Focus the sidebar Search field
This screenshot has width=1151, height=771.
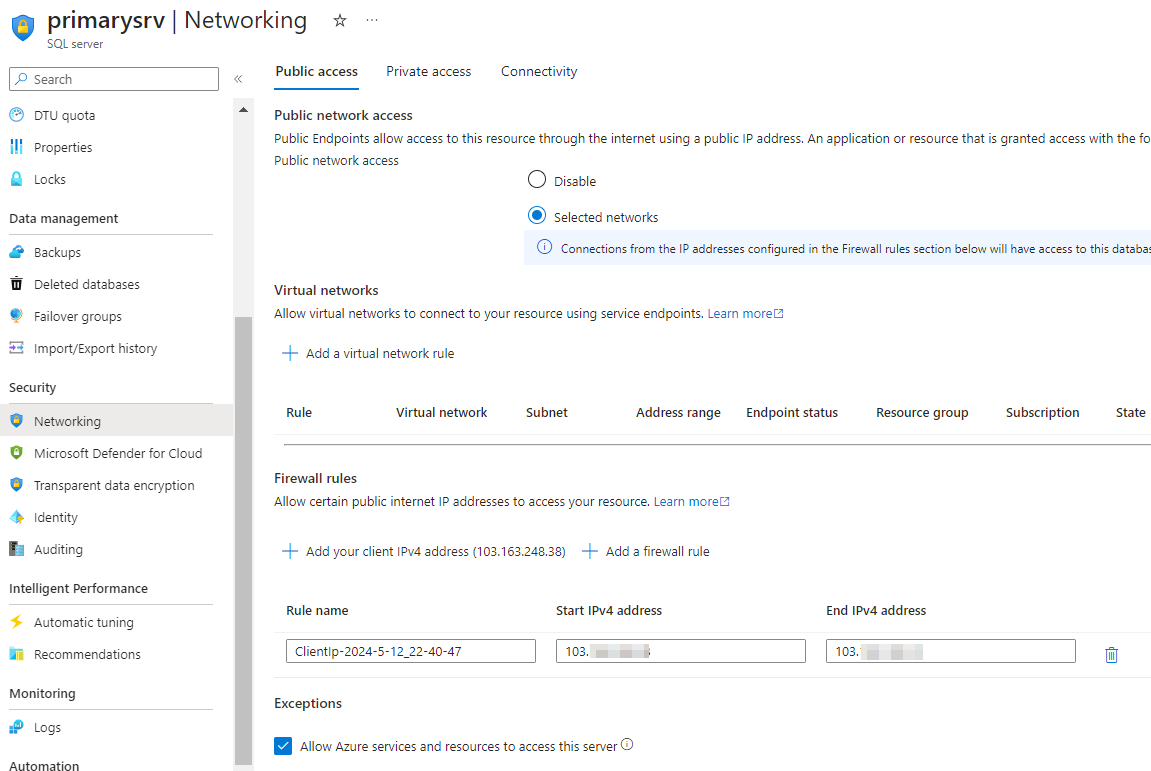click(114, 79)
